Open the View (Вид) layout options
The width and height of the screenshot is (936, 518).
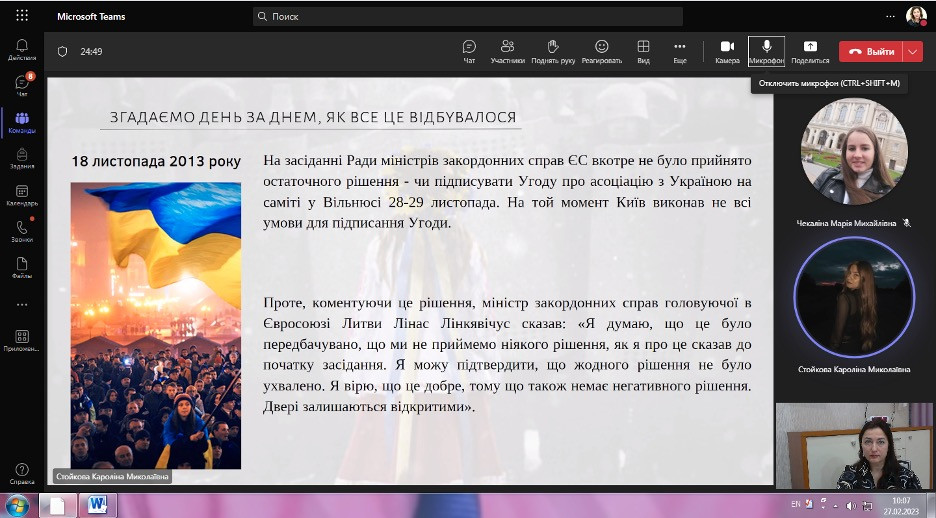(644, 51)
